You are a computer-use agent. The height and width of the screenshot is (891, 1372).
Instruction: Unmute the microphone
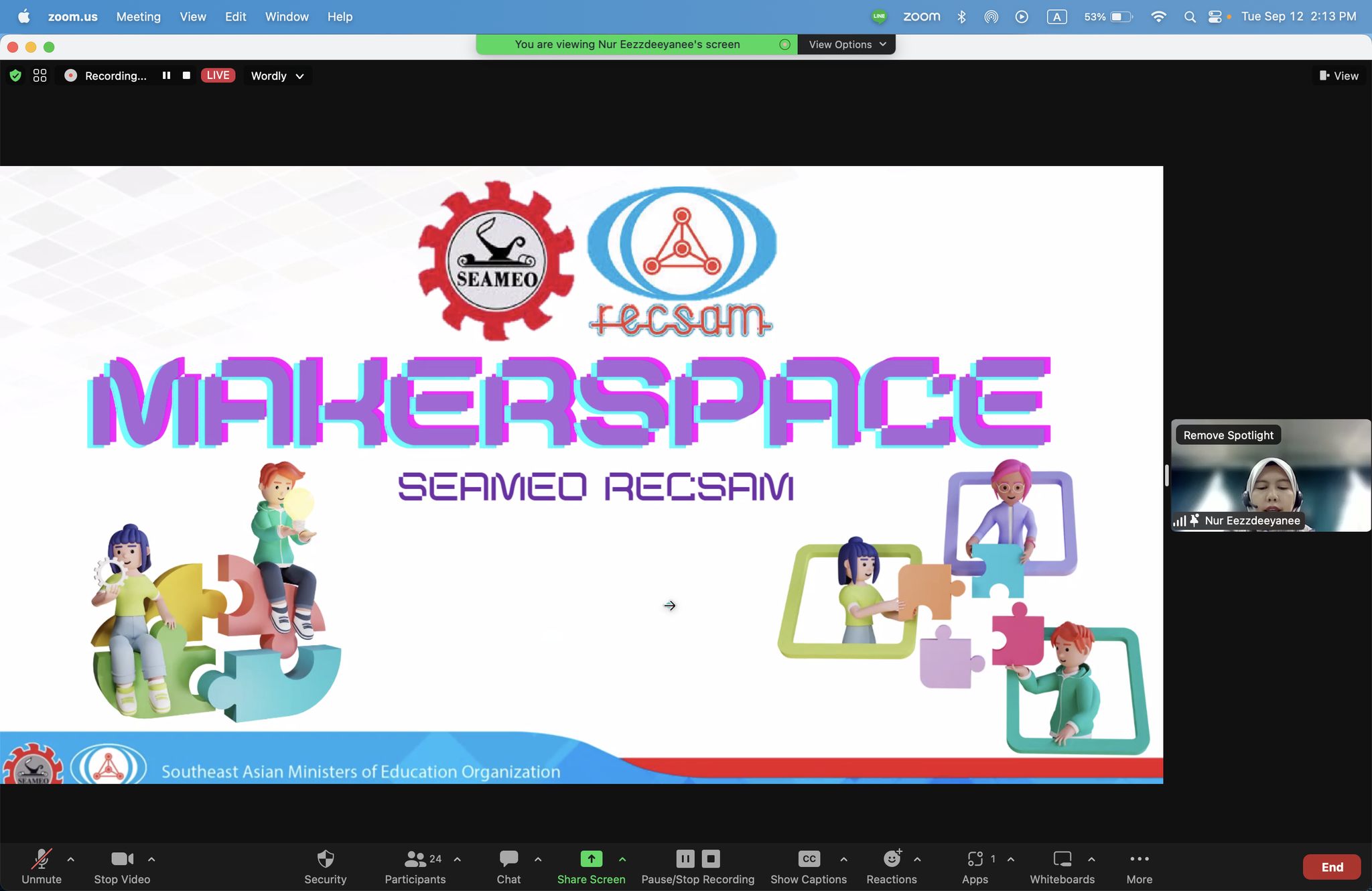(x=42, y=867)
